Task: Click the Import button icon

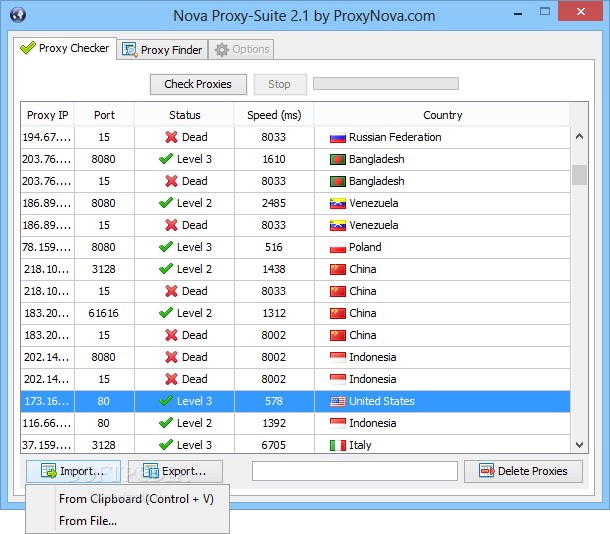Action: [49, 471]
